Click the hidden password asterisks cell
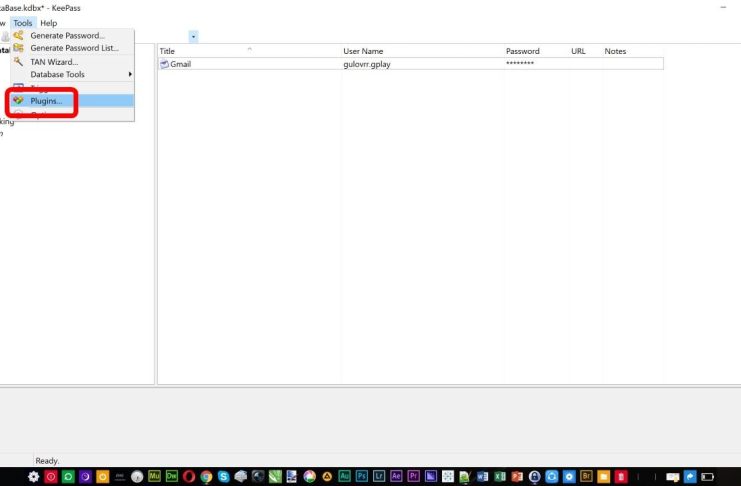741x486 pixels. pyautogui.click(x=520, y=63)
